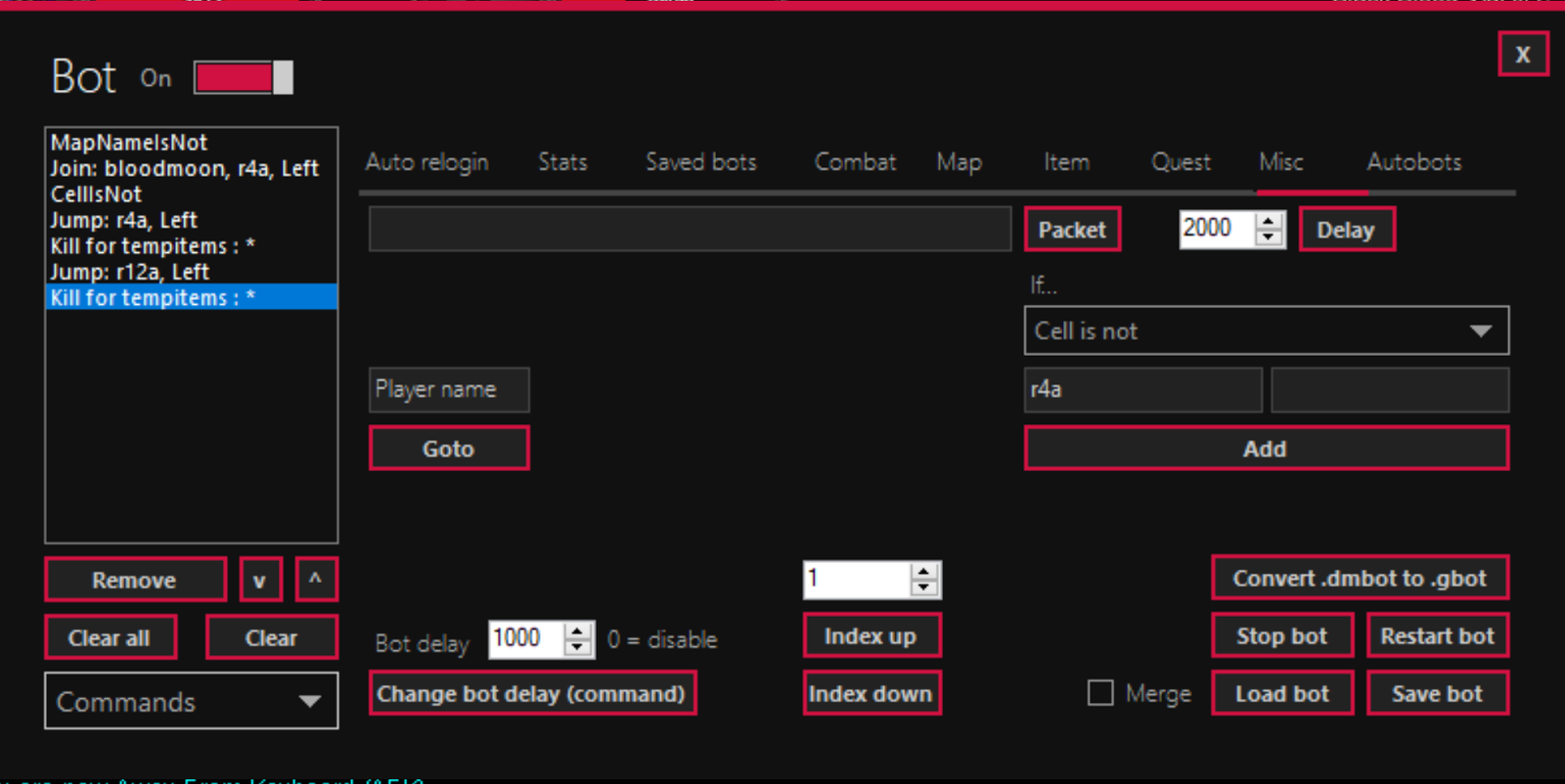Increase the index value 1 spinner
1565x784 pixels.
click(924, 571)
